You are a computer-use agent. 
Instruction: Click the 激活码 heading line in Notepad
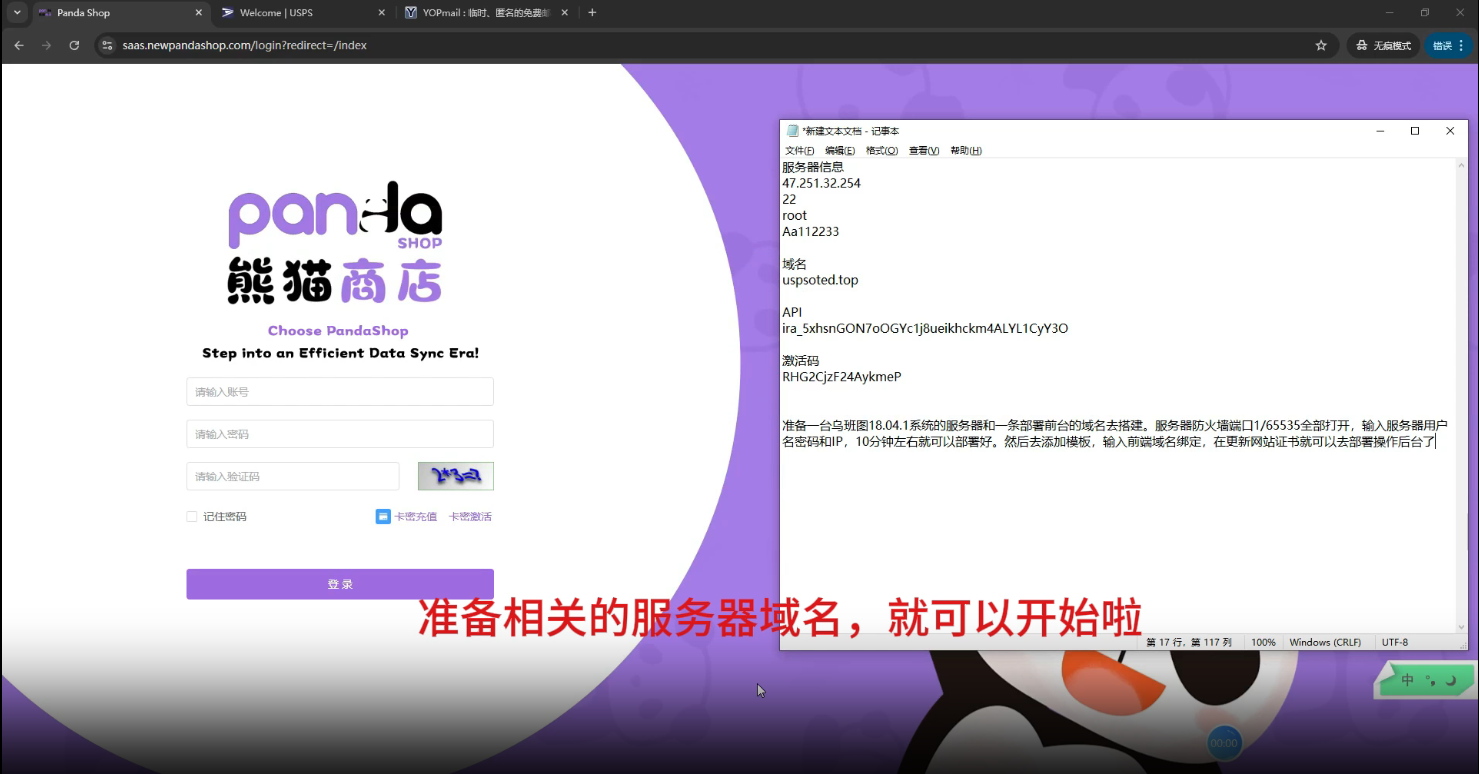pyautogui.click(x=801, y=360)
